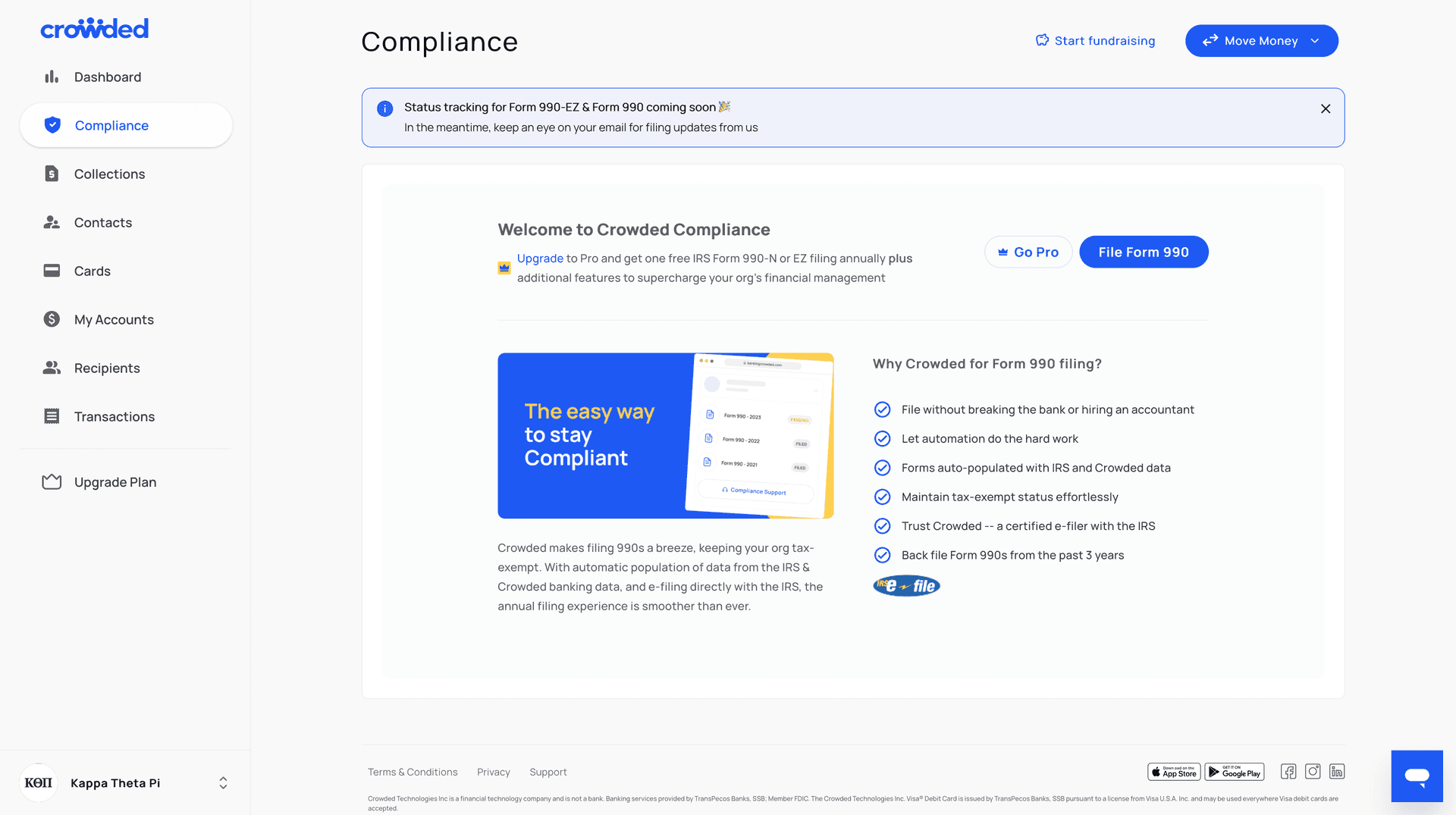Click the Crowded logo
The width and height of the screenshot is (1456, 815).
[x=94, y=29]
